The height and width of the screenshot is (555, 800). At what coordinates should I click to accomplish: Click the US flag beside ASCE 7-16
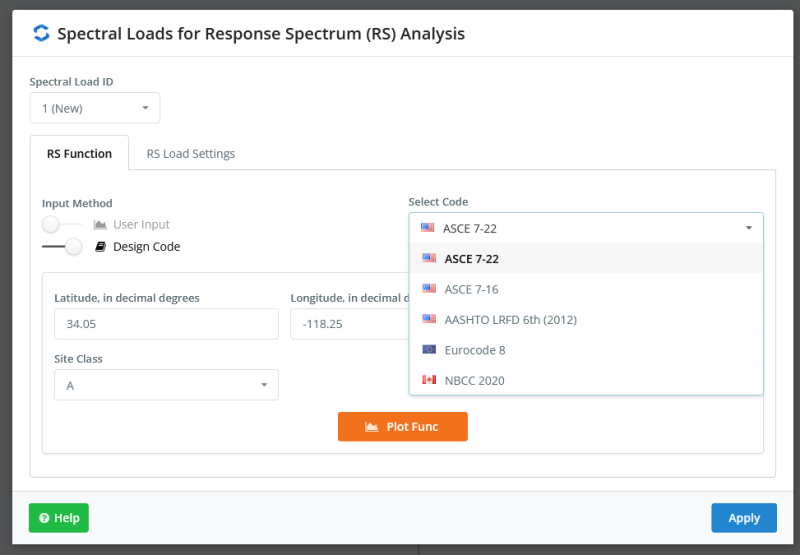(429, 289)
